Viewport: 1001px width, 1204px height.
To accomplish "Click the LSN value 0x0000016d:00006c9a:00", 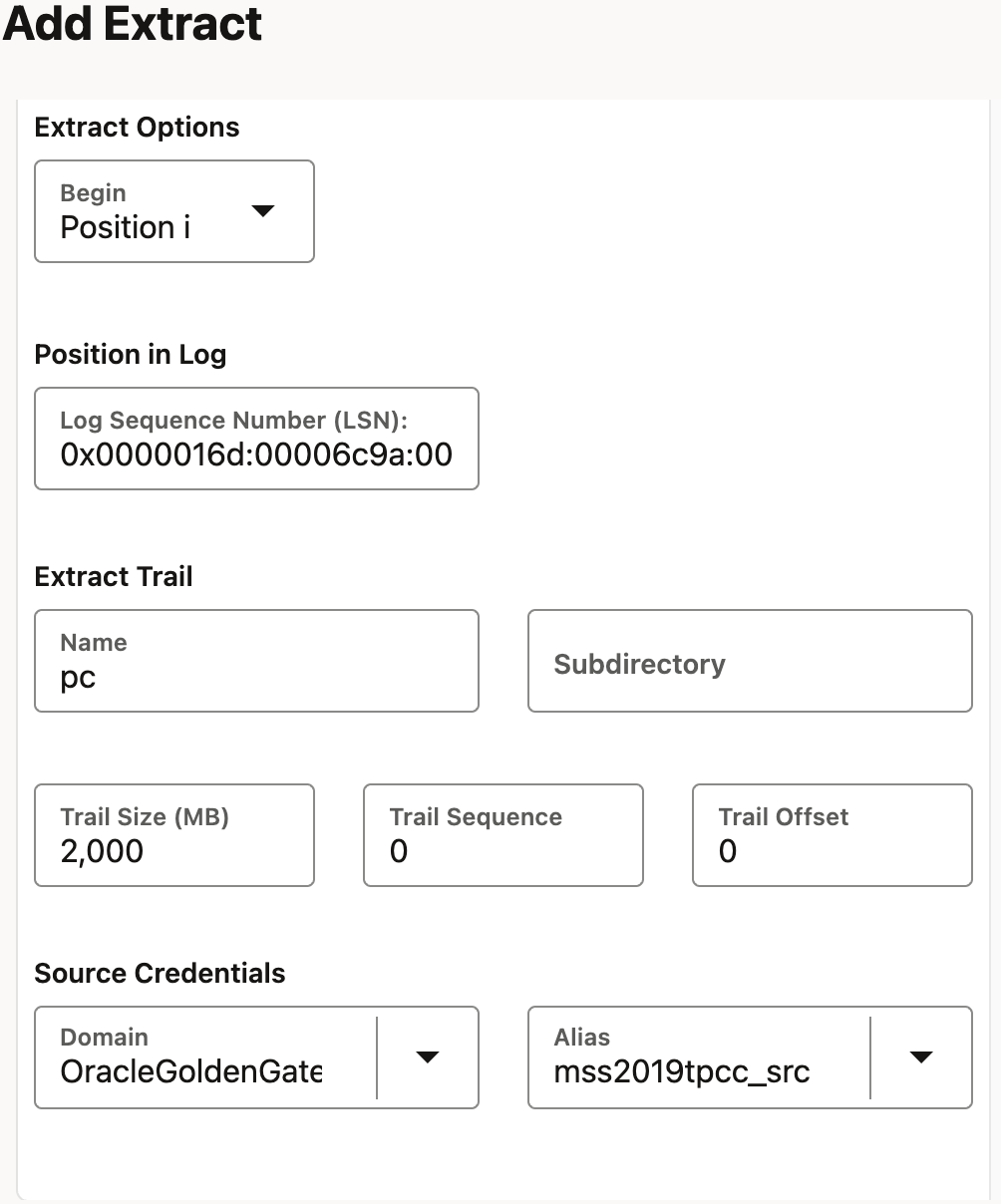I will coord(256,454).
